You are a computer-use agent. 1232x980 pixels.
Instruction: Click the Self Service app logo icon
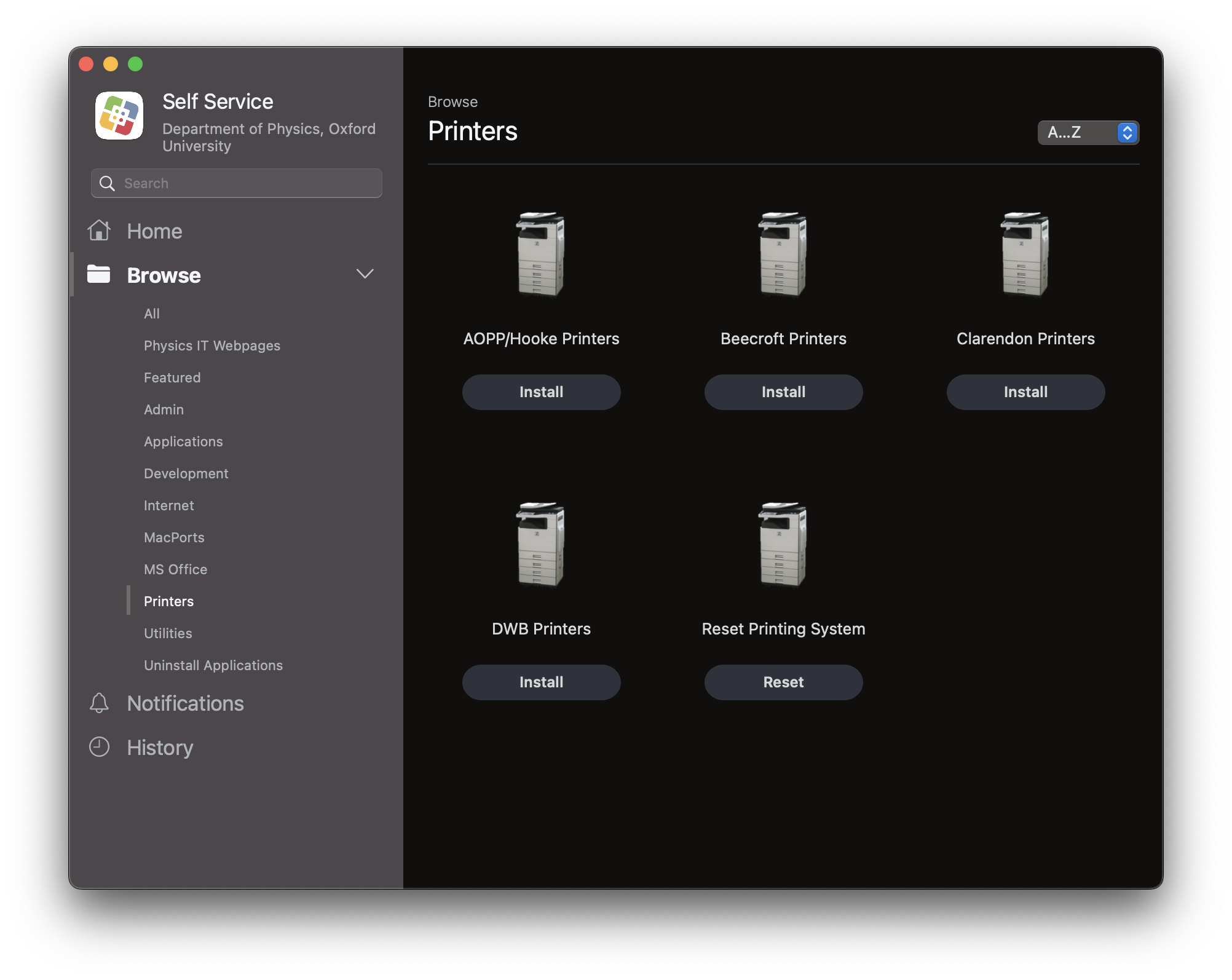tap(119, 116)
